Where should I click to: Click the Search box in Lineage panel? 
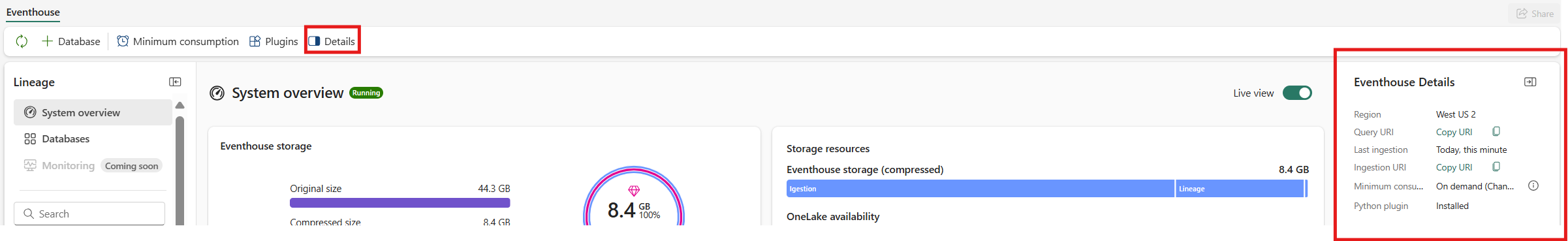coord(89,214)
